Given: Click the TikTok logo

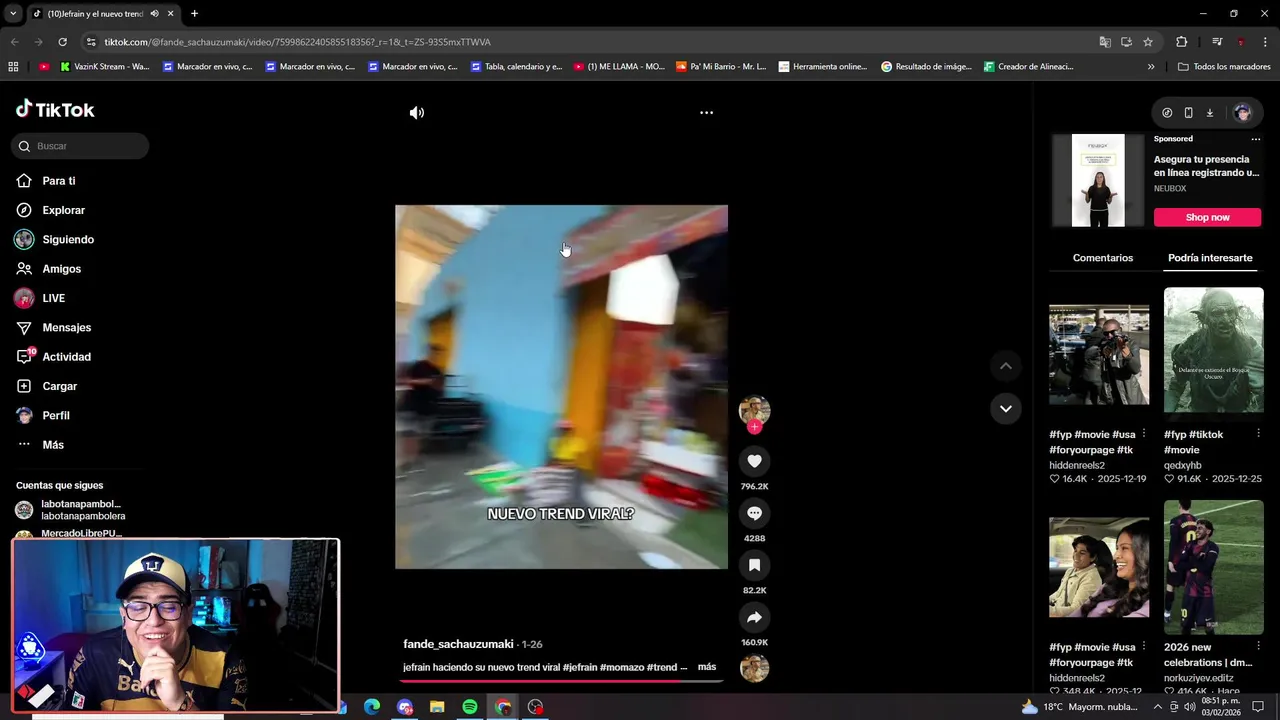Looking at the screenshot, I should [55, 109].
